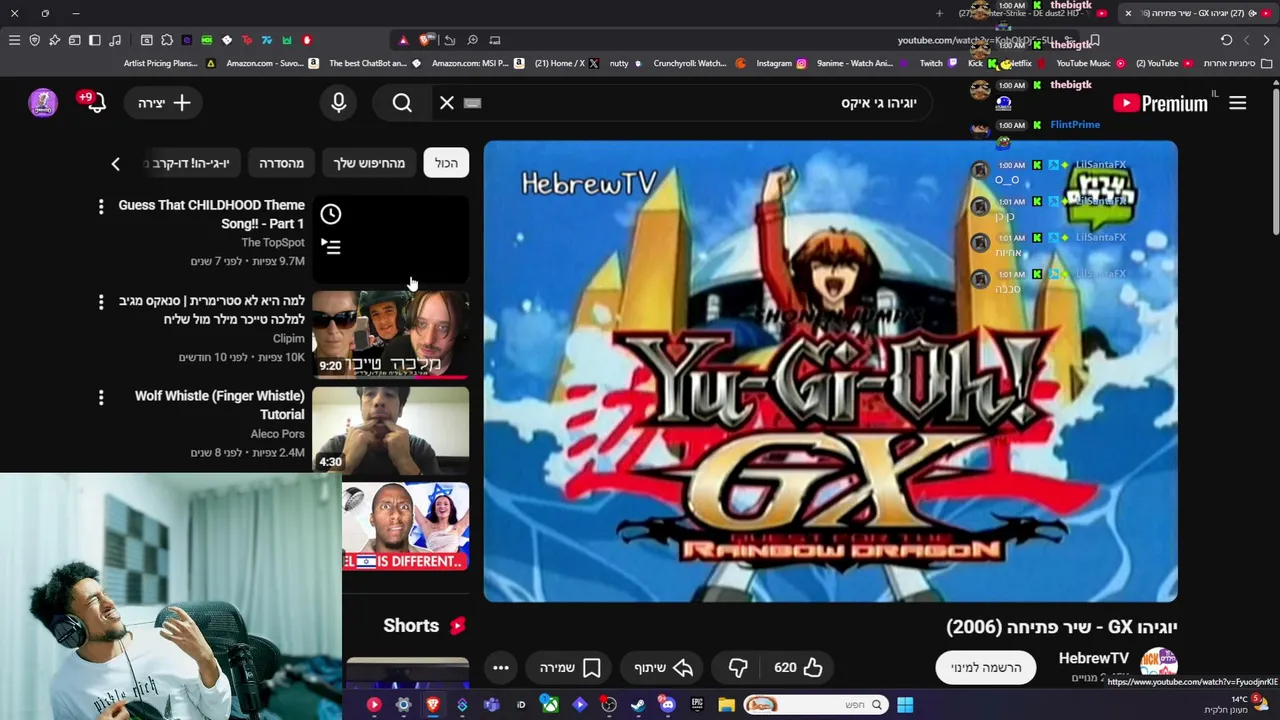Open options for 'Guess That CHILDHOOD Theme Song' video
Screen dimensions: 1280x720
point(101,207)
